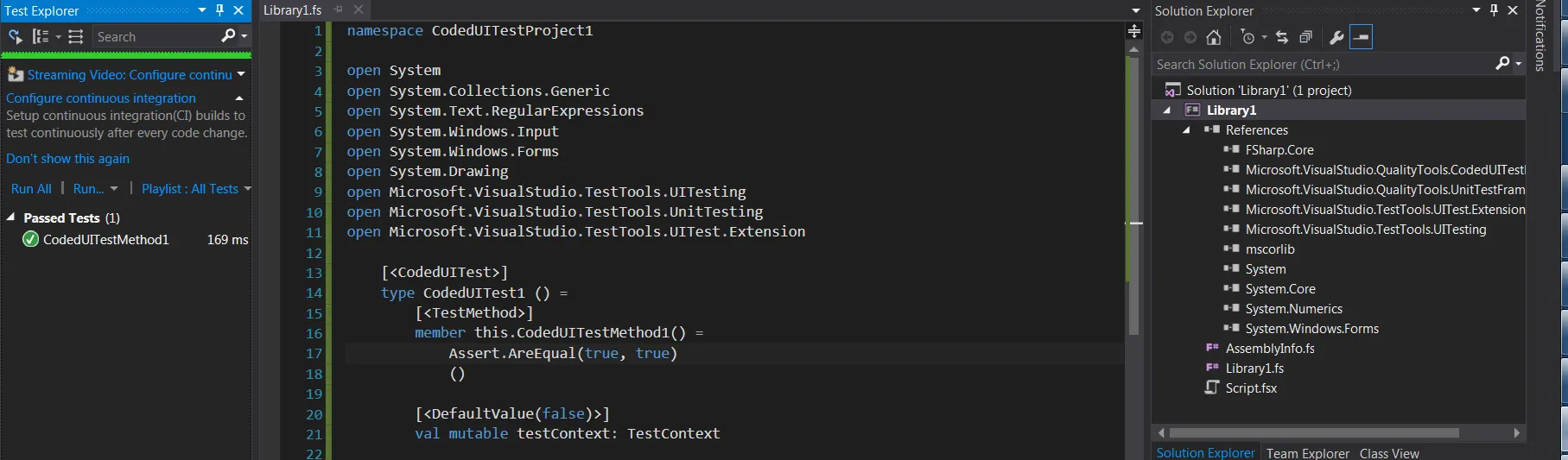The image size is (1568, 460).
Task: Click Run Tests After Build icon
Action: coord(16,36)
